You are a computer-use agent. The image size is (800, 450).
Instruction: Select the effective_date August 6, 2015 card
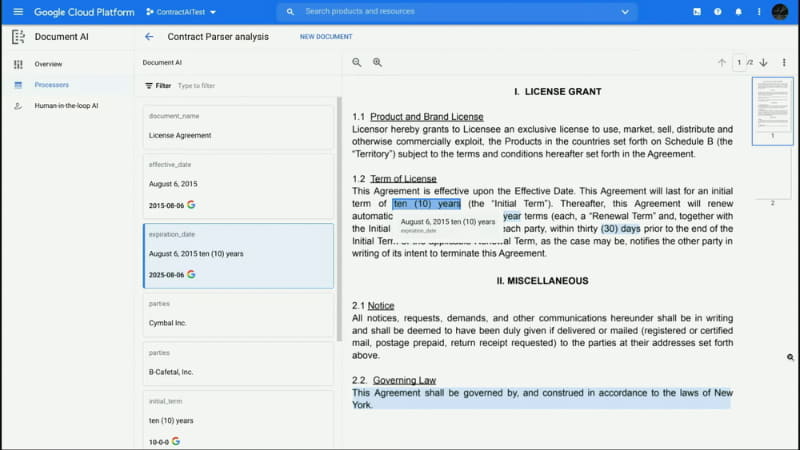(238, 186)
